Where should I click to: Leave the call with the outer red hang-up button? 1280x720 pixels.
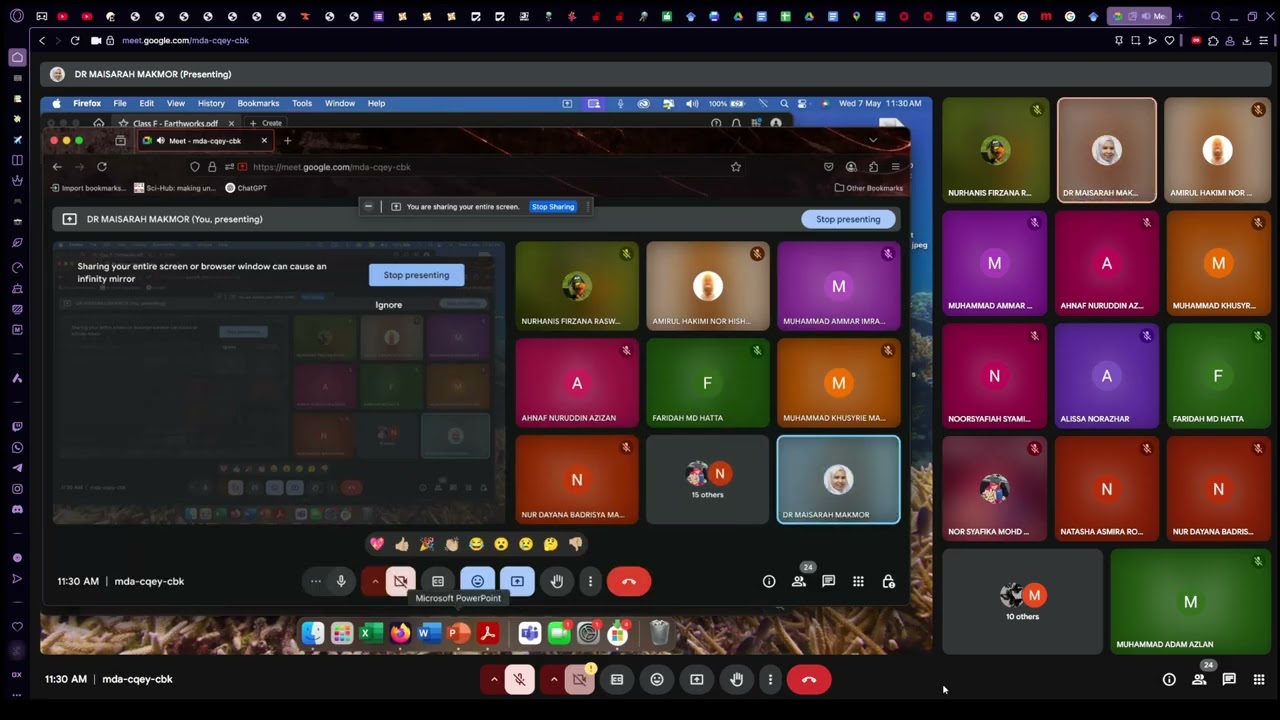tap(809, 680)
